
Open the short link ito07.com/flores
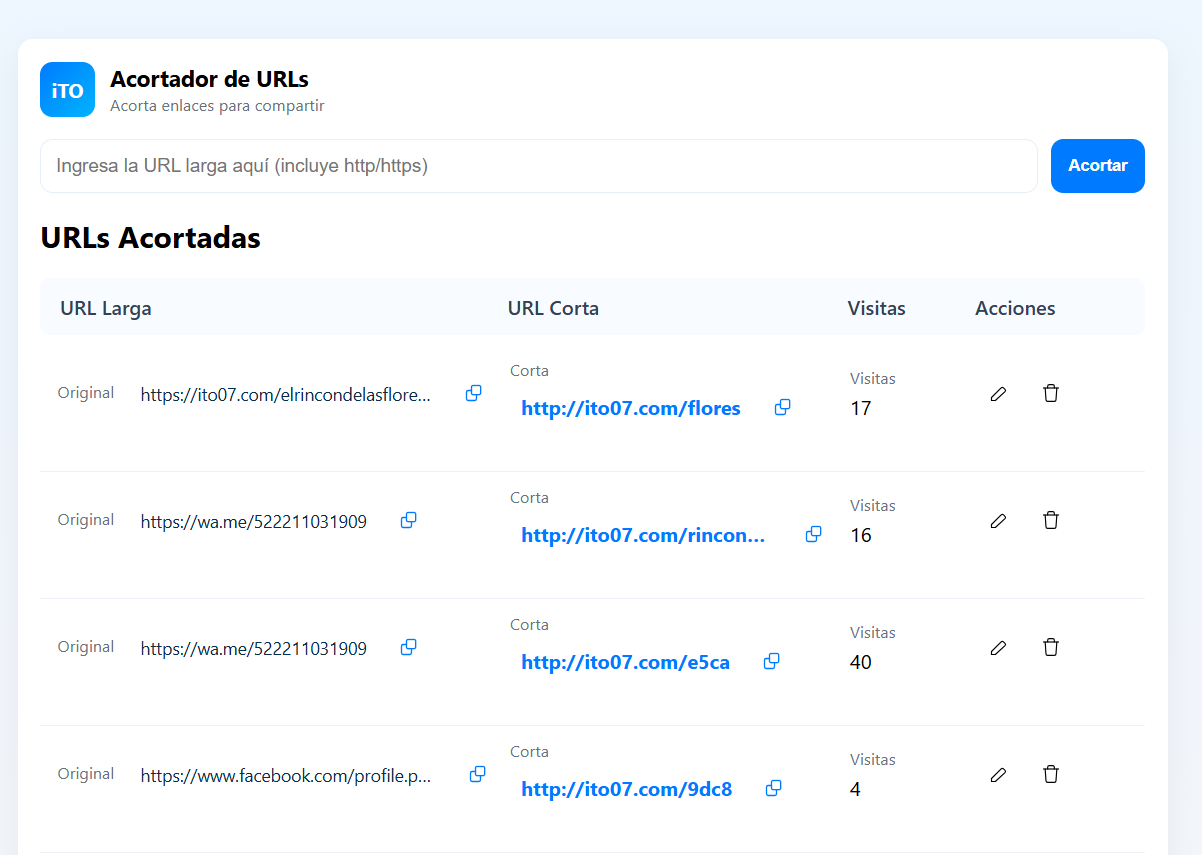631,408
